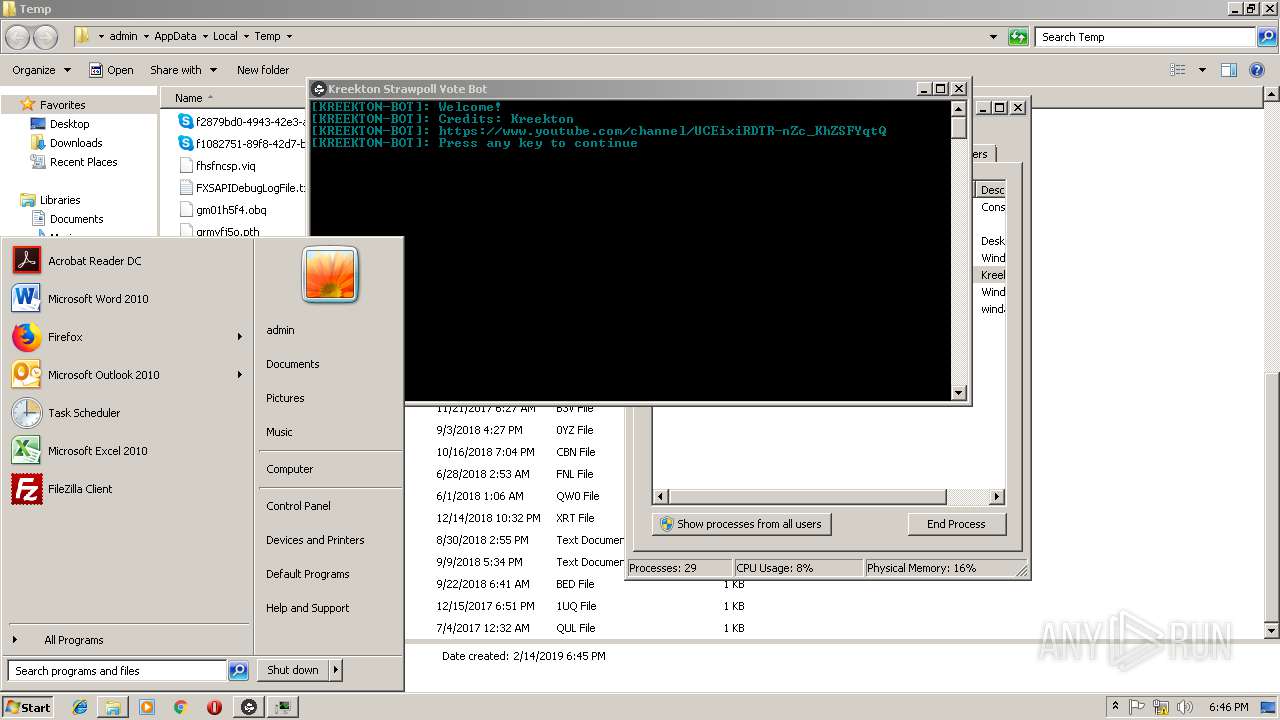Click Open in Explorer toolbar

(x=111, y=70)
